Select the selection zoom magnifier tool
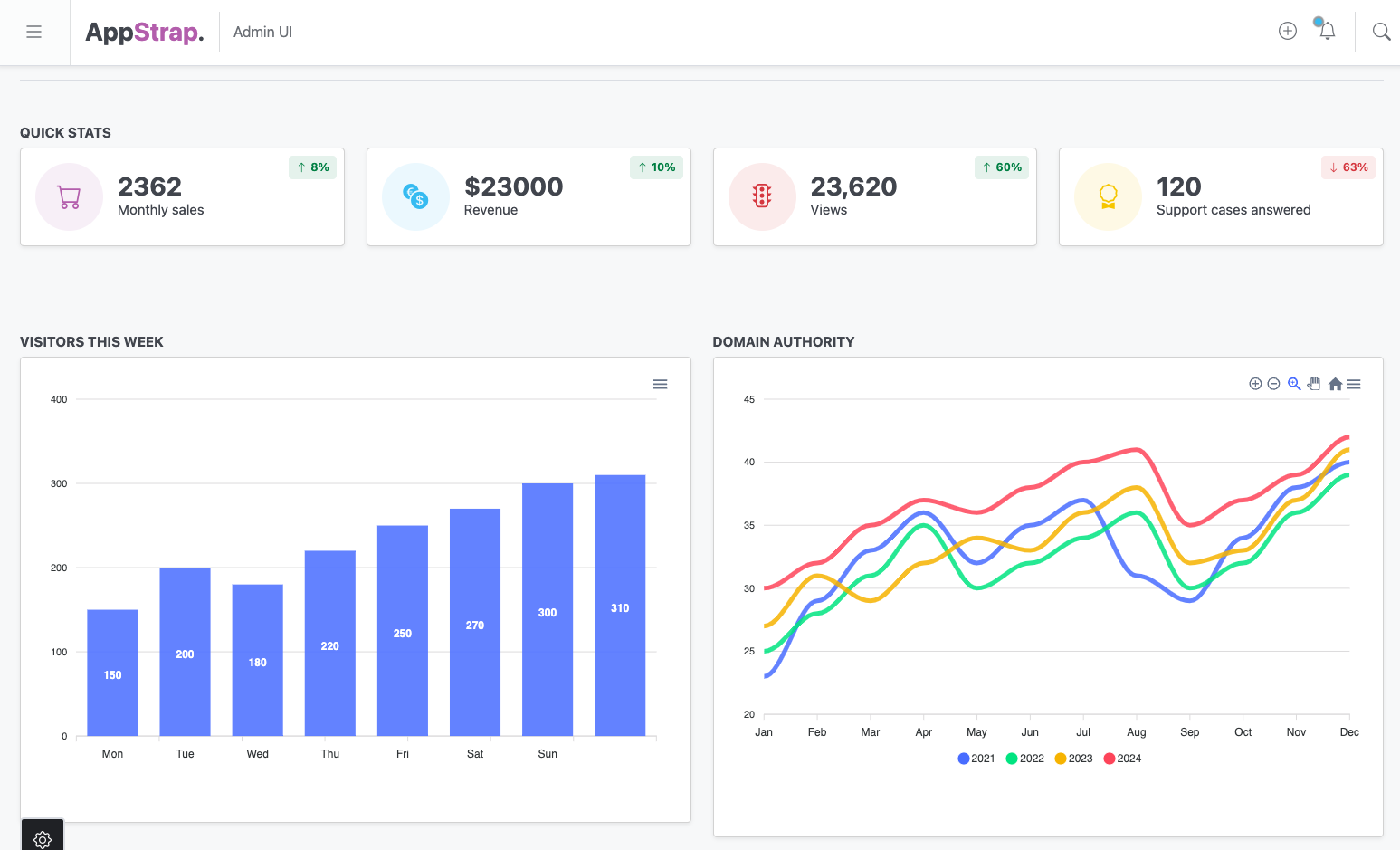The image size is (1400, 850). point(1294,384)
